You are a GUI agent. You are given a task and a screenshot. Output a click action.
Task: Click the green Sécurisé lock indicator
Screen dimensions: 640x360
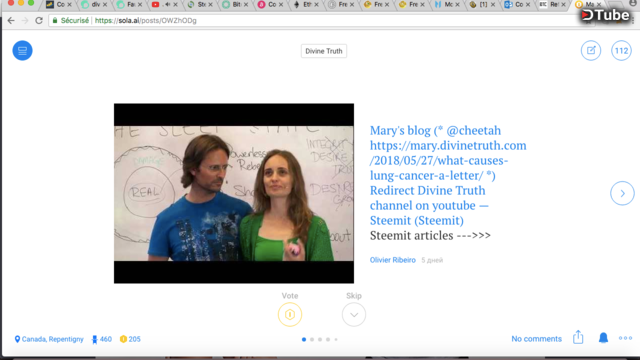pos(71,20)
